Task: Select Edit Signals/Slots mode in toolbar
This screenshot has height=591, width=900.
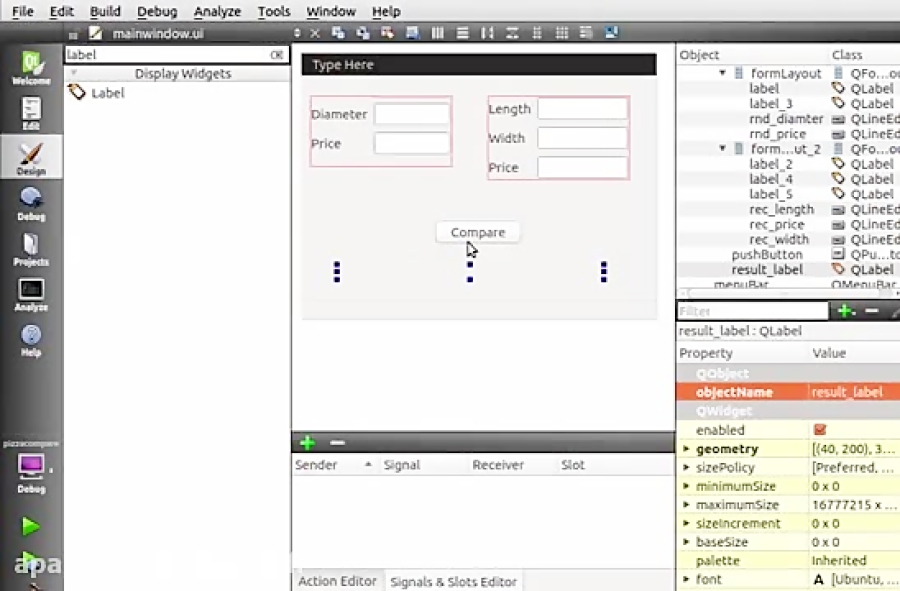Action: [362, 32]
